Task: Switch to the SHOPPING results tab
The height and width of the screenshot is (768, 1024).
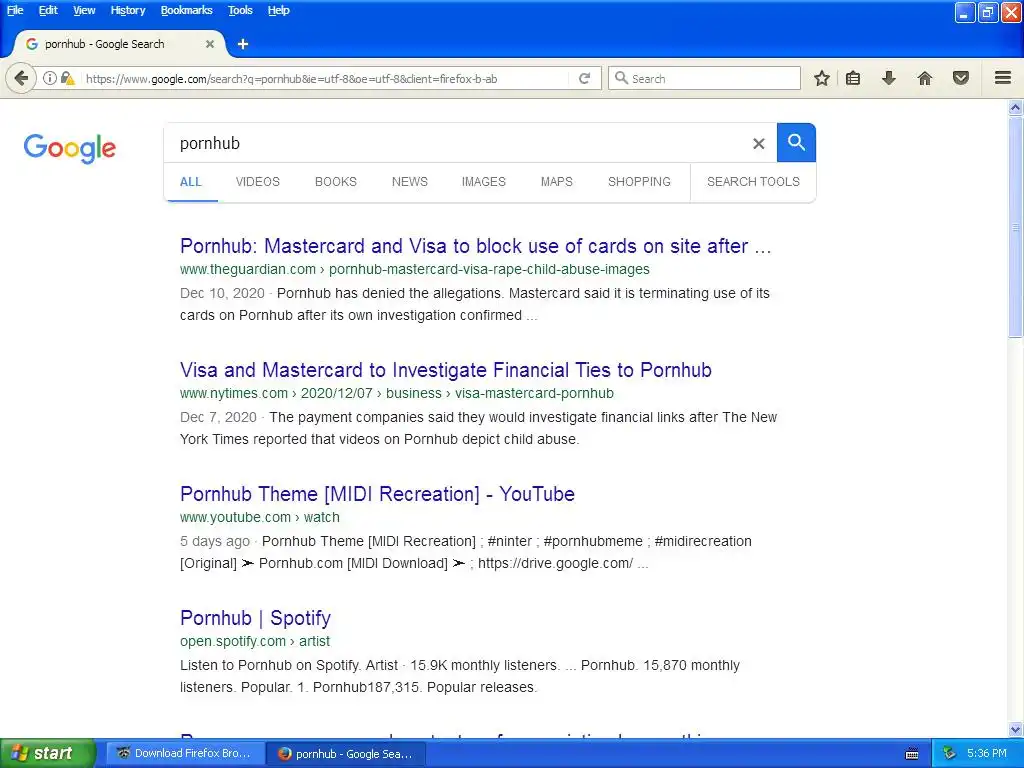Action: 639,182
